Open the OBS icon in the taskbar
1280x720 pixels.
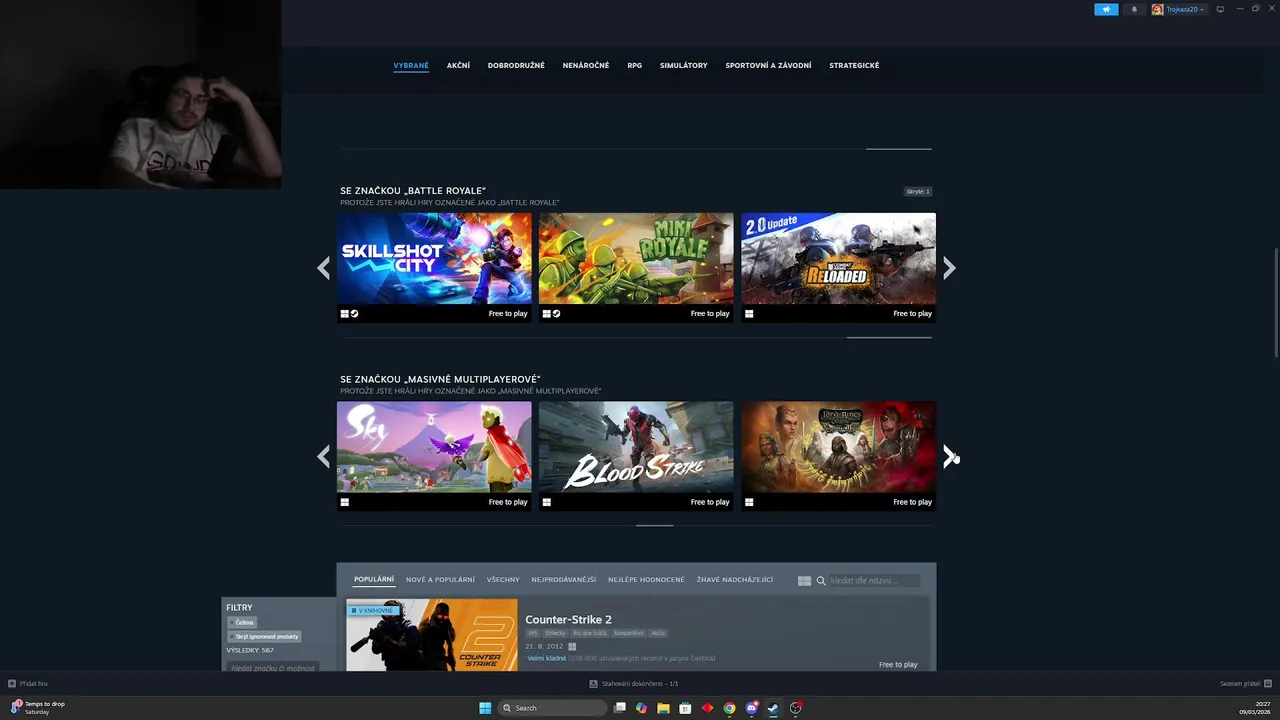[796, 708]
